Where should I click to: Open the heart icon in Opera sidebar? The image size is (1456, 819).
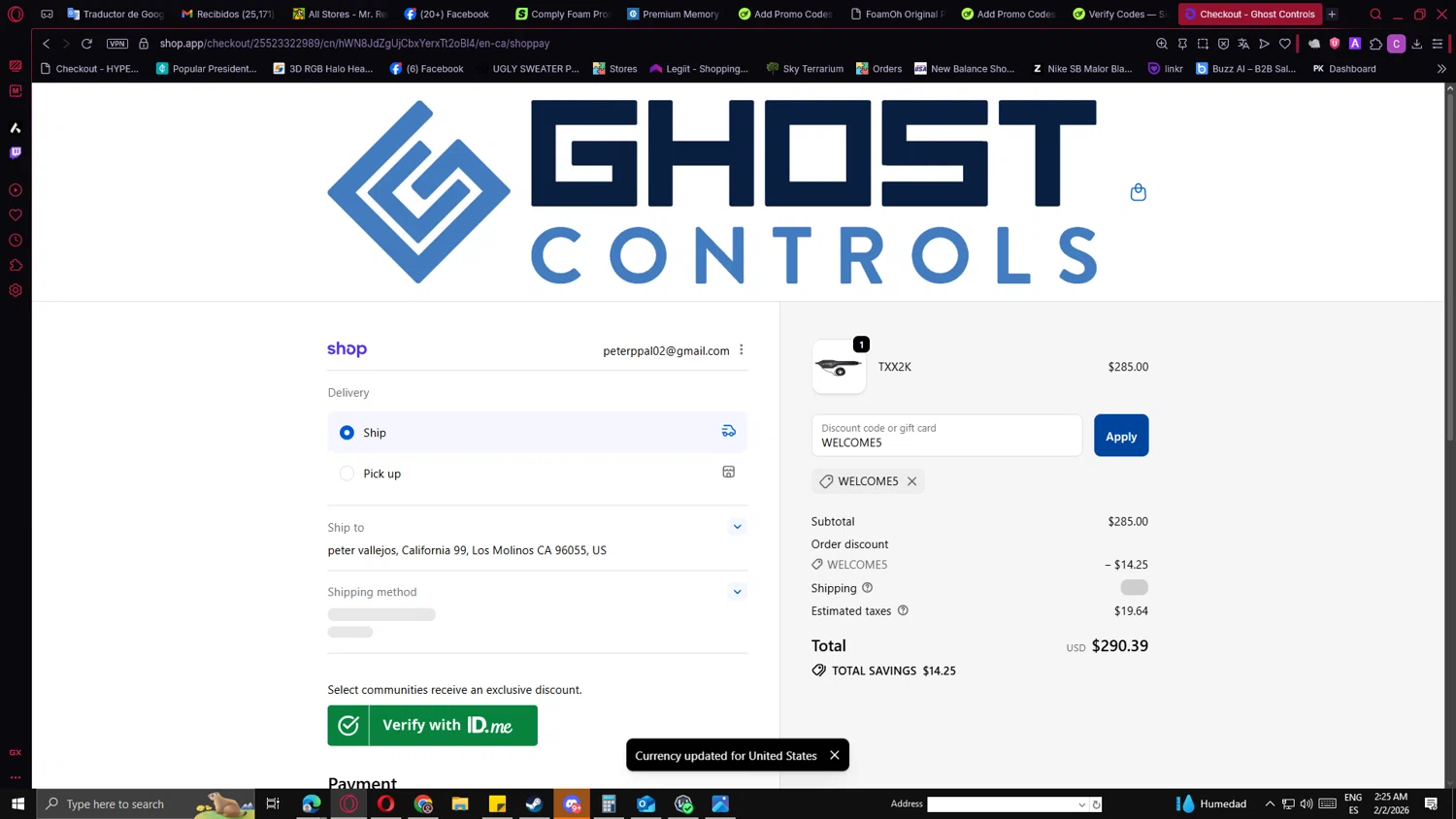point(16,215)
